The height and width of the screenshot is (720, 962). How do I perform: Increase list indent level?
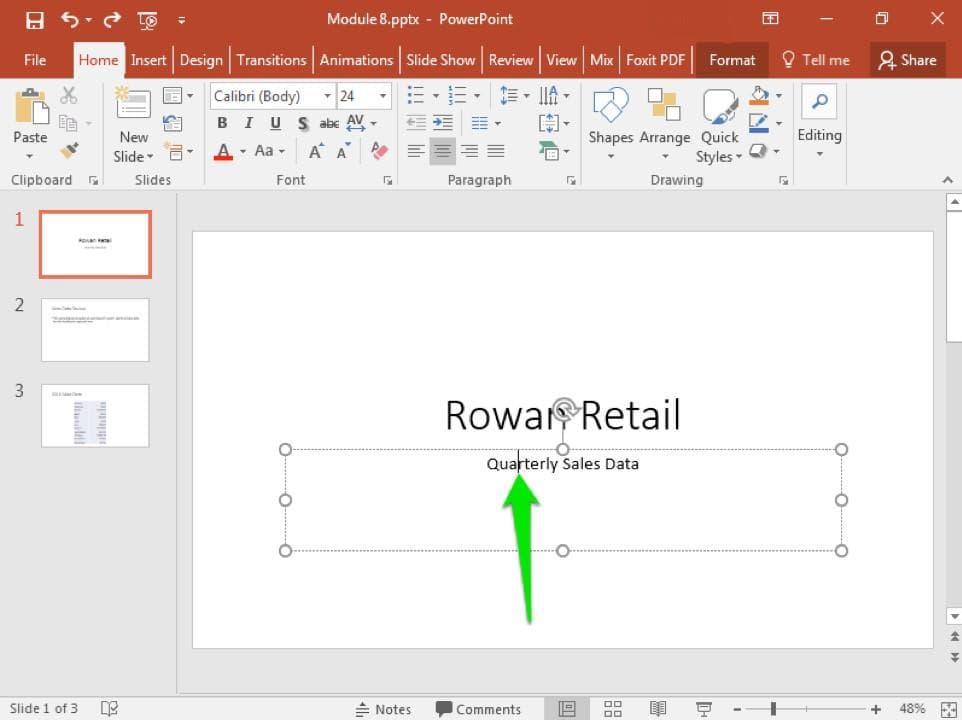click(x=443, y=123)
